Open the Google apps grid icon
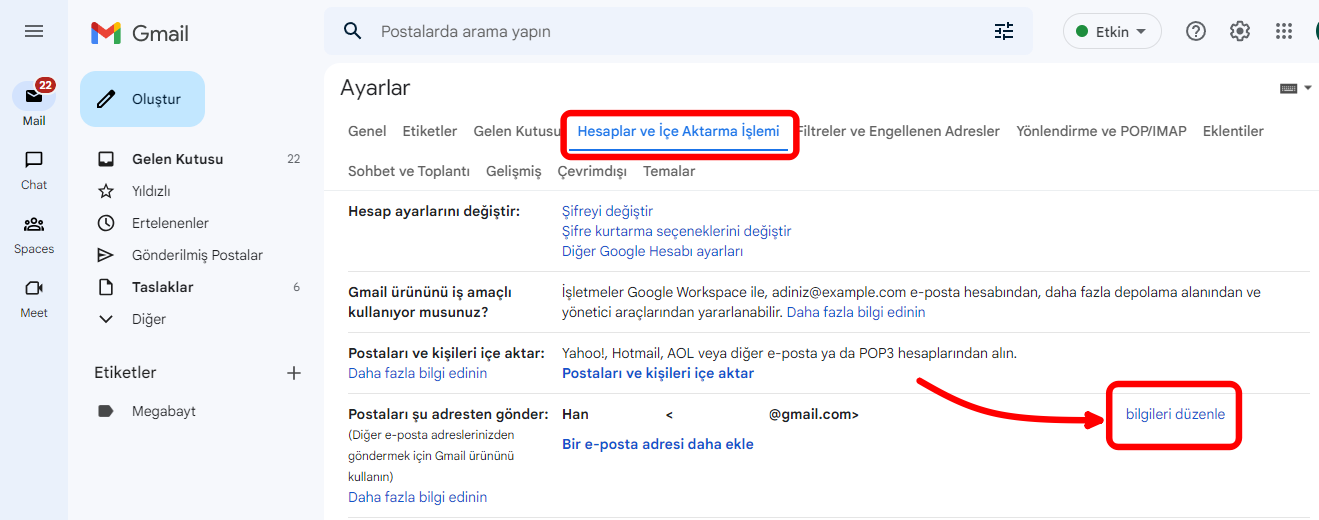 (1284, 31)
